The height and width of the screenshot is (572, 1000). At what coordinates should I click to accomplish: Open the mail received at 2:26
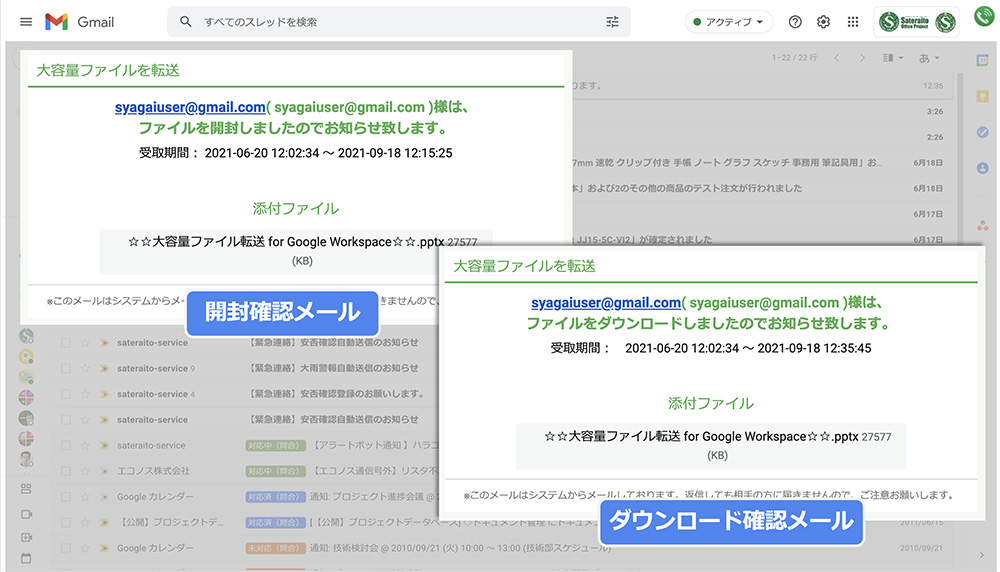click(762, 136)
